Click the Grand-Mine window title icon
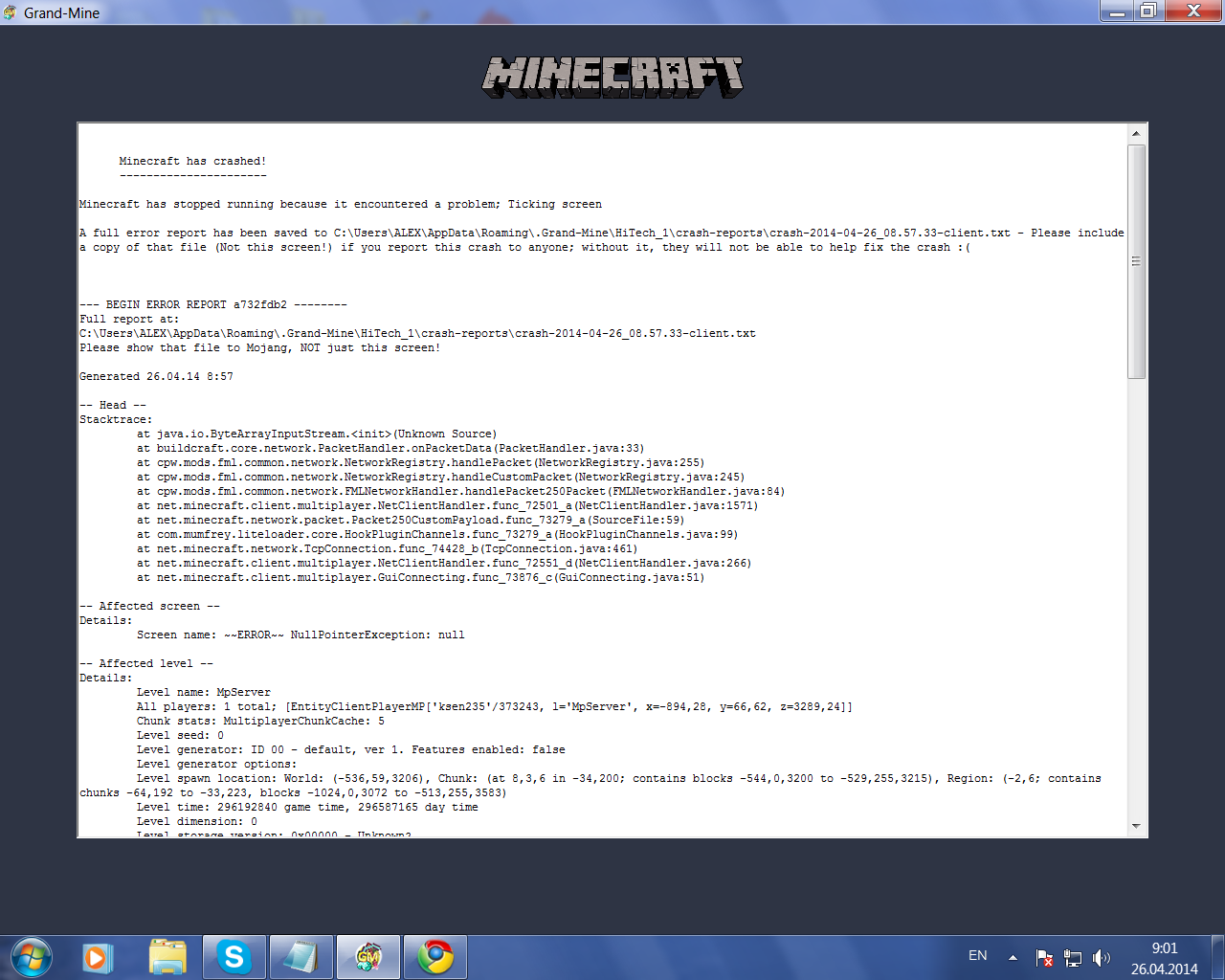Image resolution: width=1225 pixels, height=980 pixels. click(11, 12)
